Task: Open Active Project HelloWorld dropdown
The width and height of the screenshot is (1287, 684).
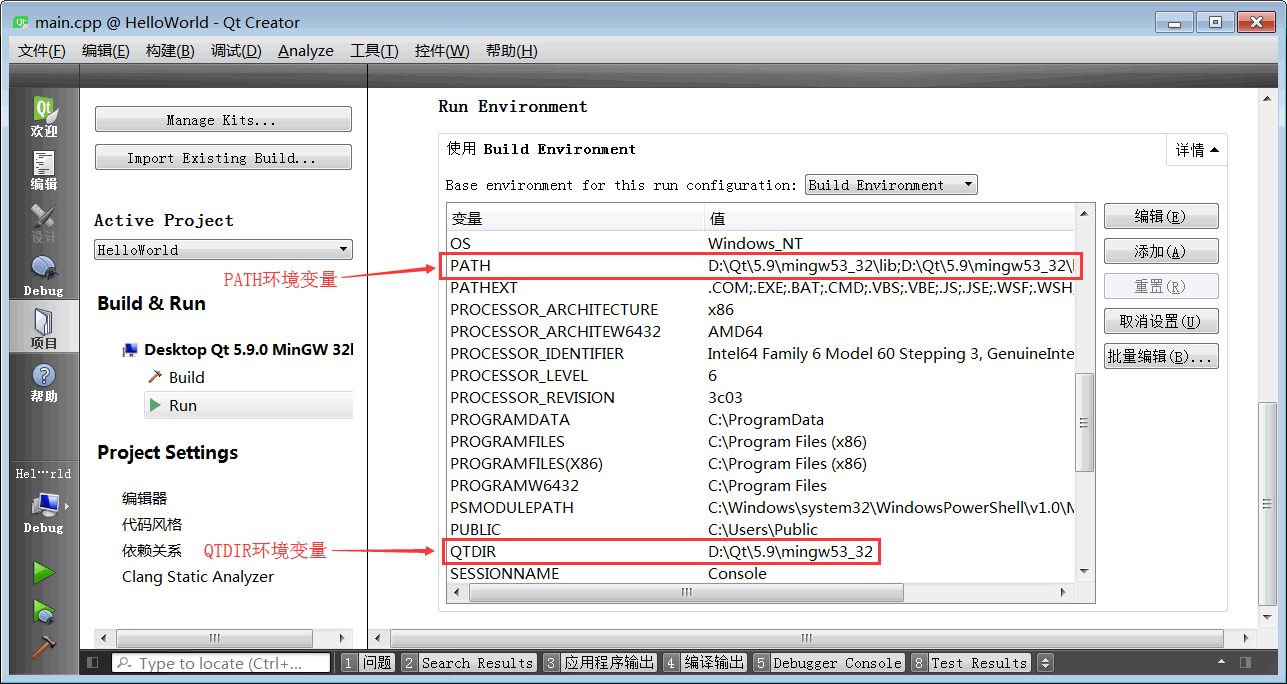Action: tap(223, 250)
